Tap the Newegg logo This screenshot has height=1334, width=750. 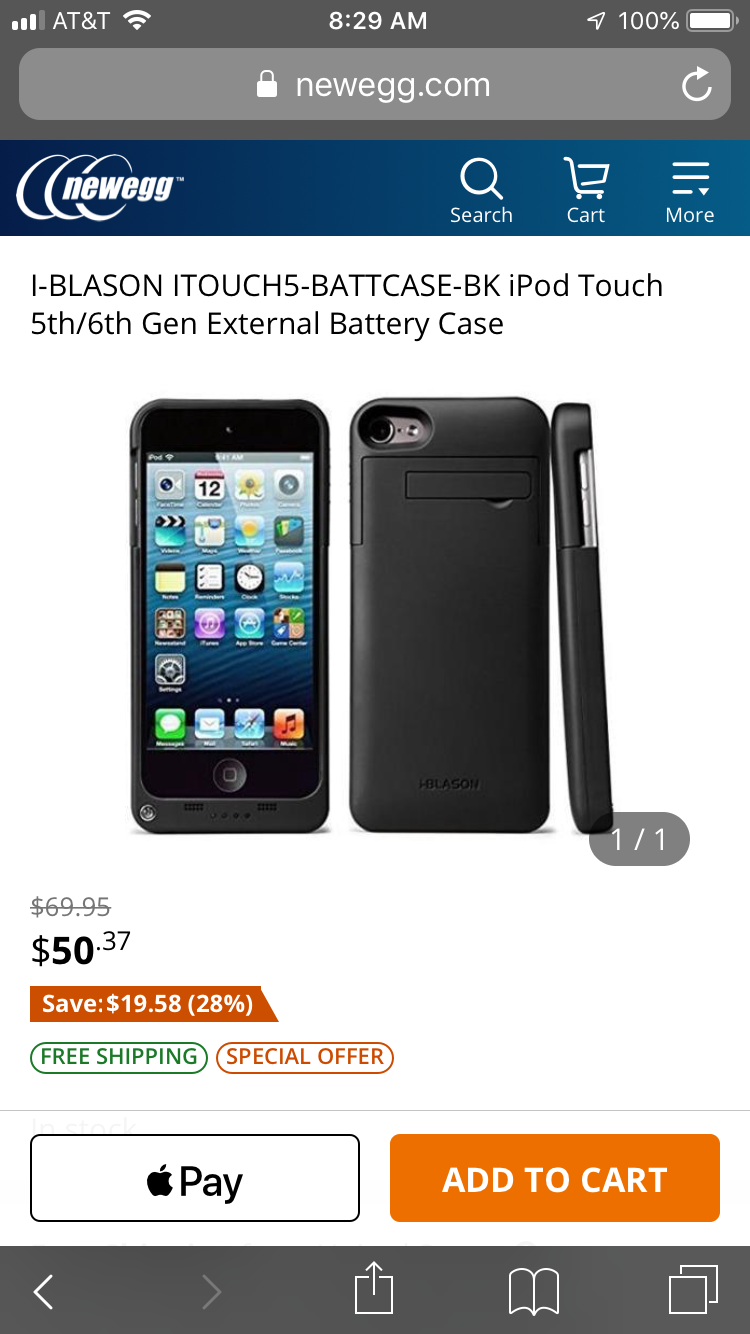click(x=100, y=186)
